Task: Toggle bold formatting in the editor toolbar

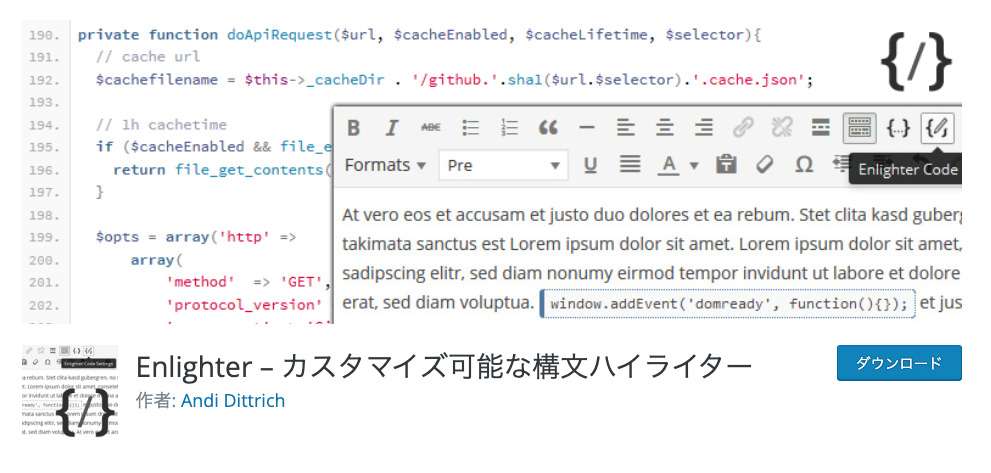Action: click(354, 128)
